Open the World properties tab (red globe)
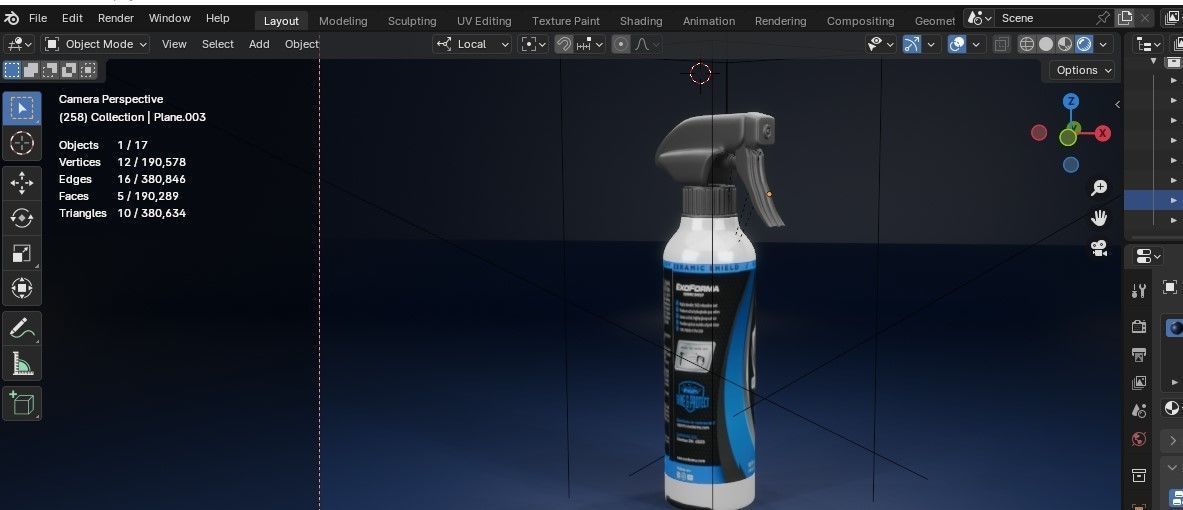This screenshot has width=1183, height=510. (x=1139, y=439)
